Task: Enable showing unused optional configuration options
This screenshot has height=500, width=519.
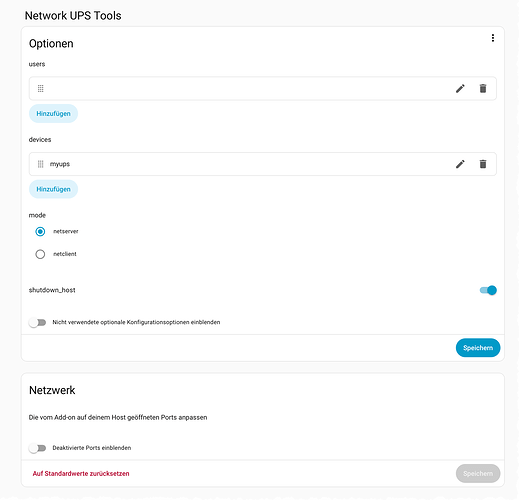Action: coord(37,322)
